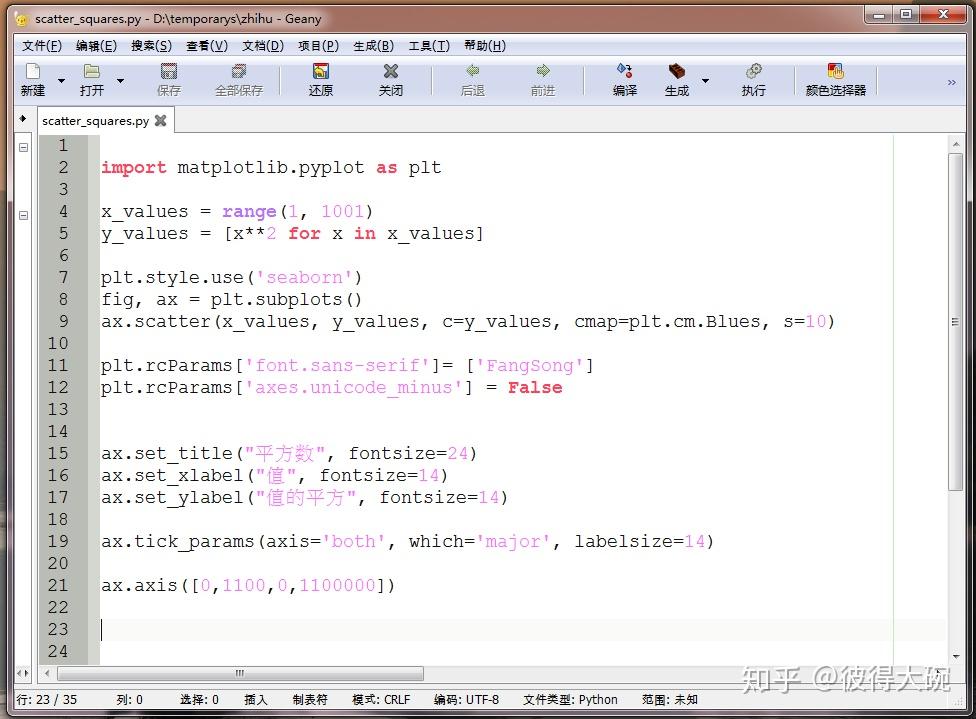Click the '模式: CRLF' status bar entry
976x719 pixels.
(381, 700)
